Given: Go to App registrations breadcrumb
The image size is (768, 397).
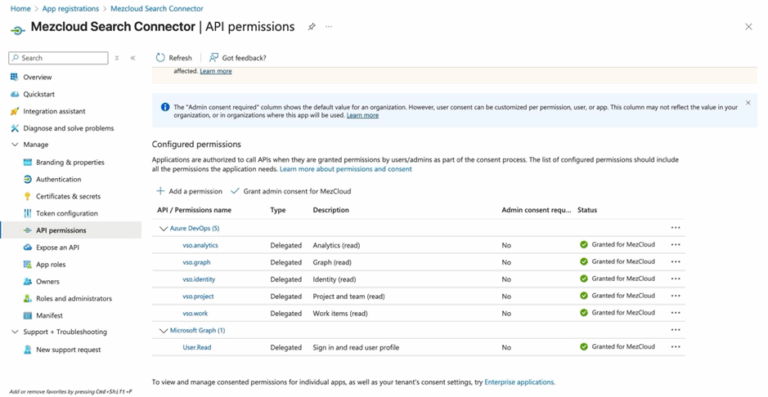Looking at the screenshot, I should click(x=71, y=9).
